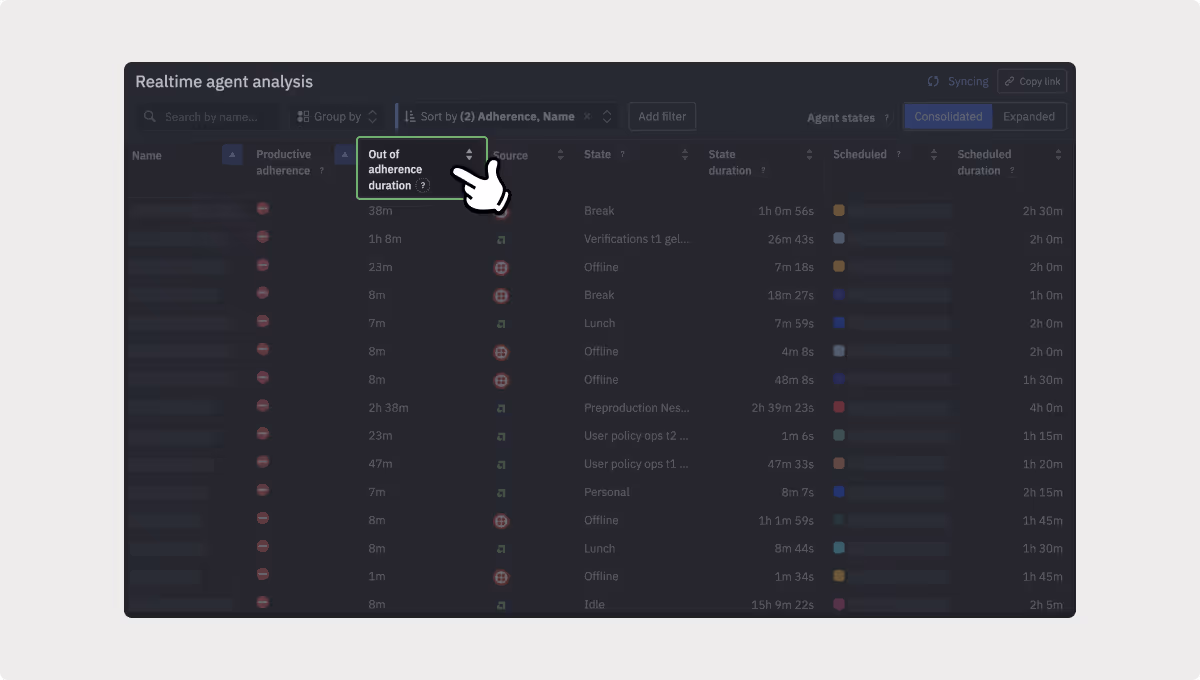
Task: Click the Syncing refresh icon
Action: pos(933,82)
